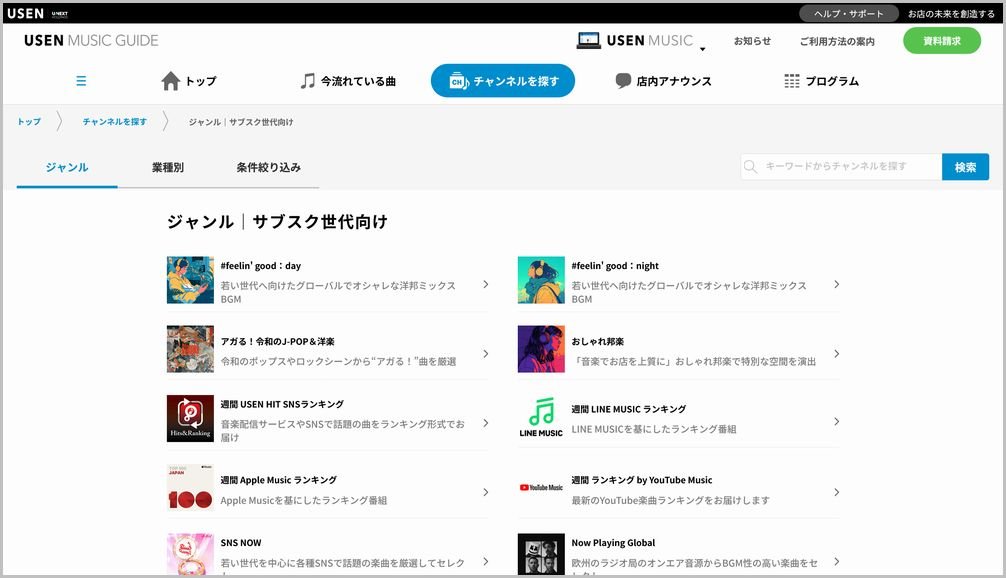Click the music note icon for 今流れている曲
This screenshot has width=1006, height=578.
click(308, 81)
